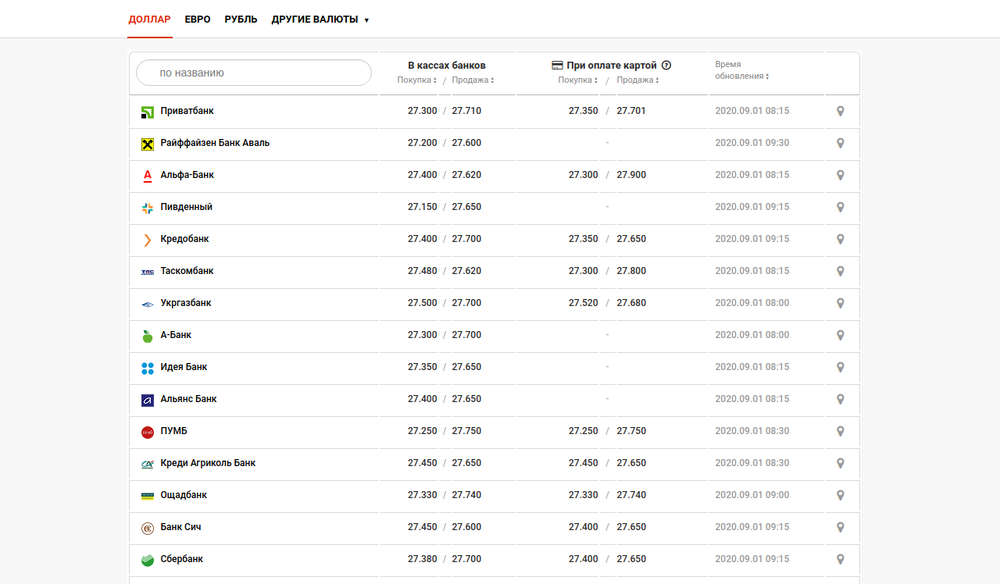Click the При оплате картой header text
The height and width of the screenshot is (584, 1000).
[612, 65]
